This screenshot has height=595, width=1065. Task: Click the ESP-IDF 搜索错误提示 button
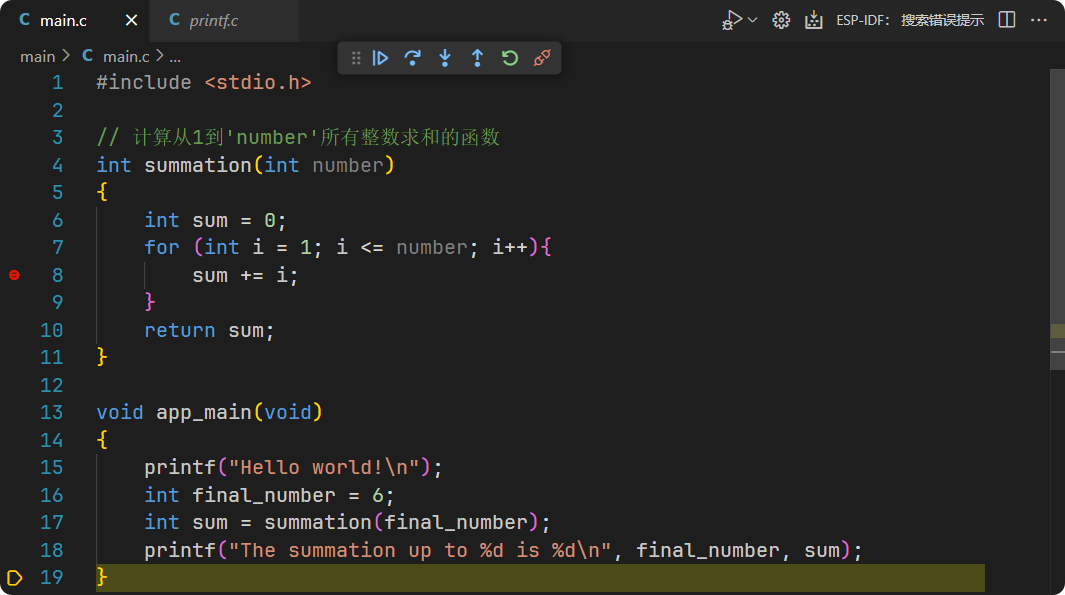(x=910, y=20)
